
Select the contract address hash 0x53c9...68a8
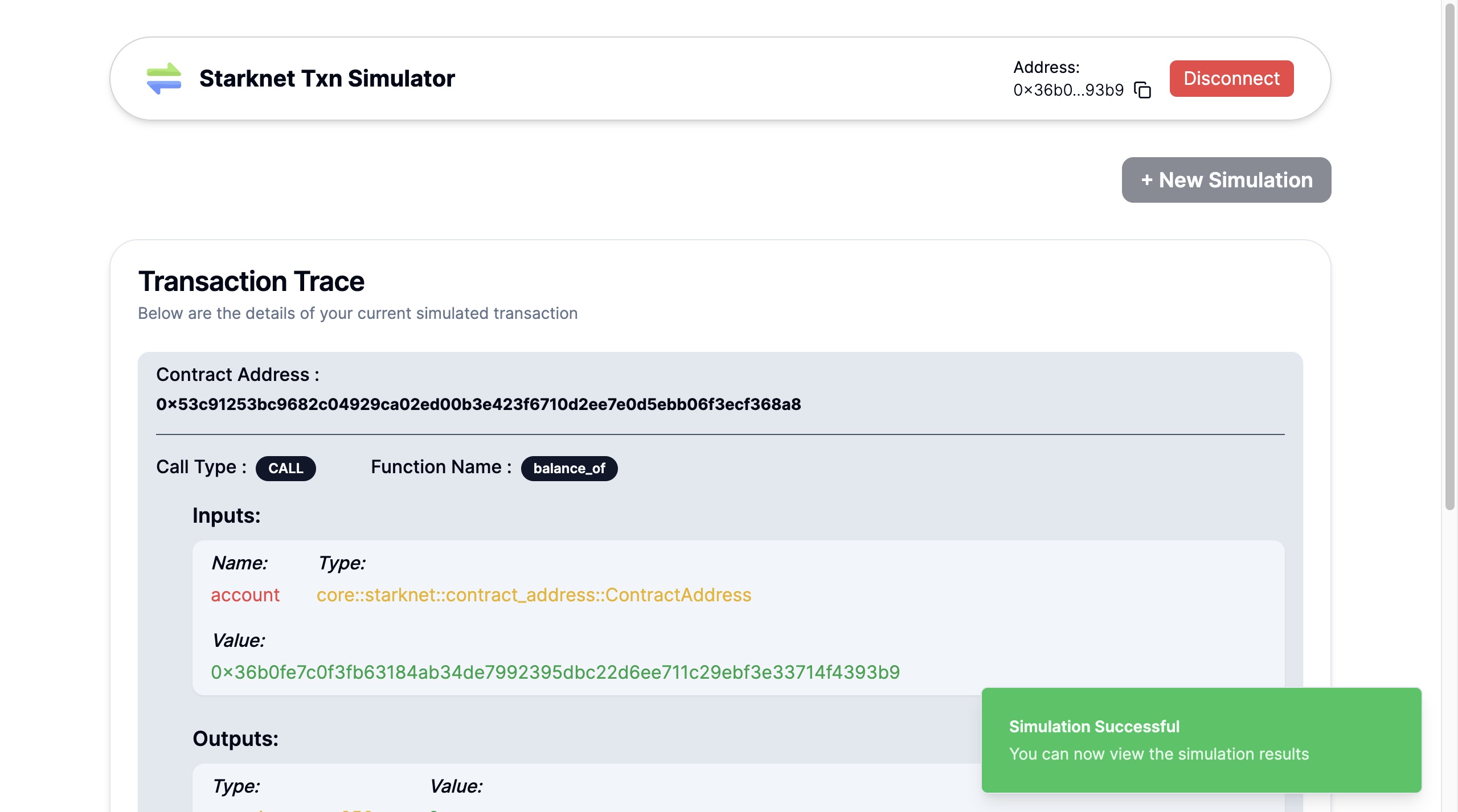(478, 404)
